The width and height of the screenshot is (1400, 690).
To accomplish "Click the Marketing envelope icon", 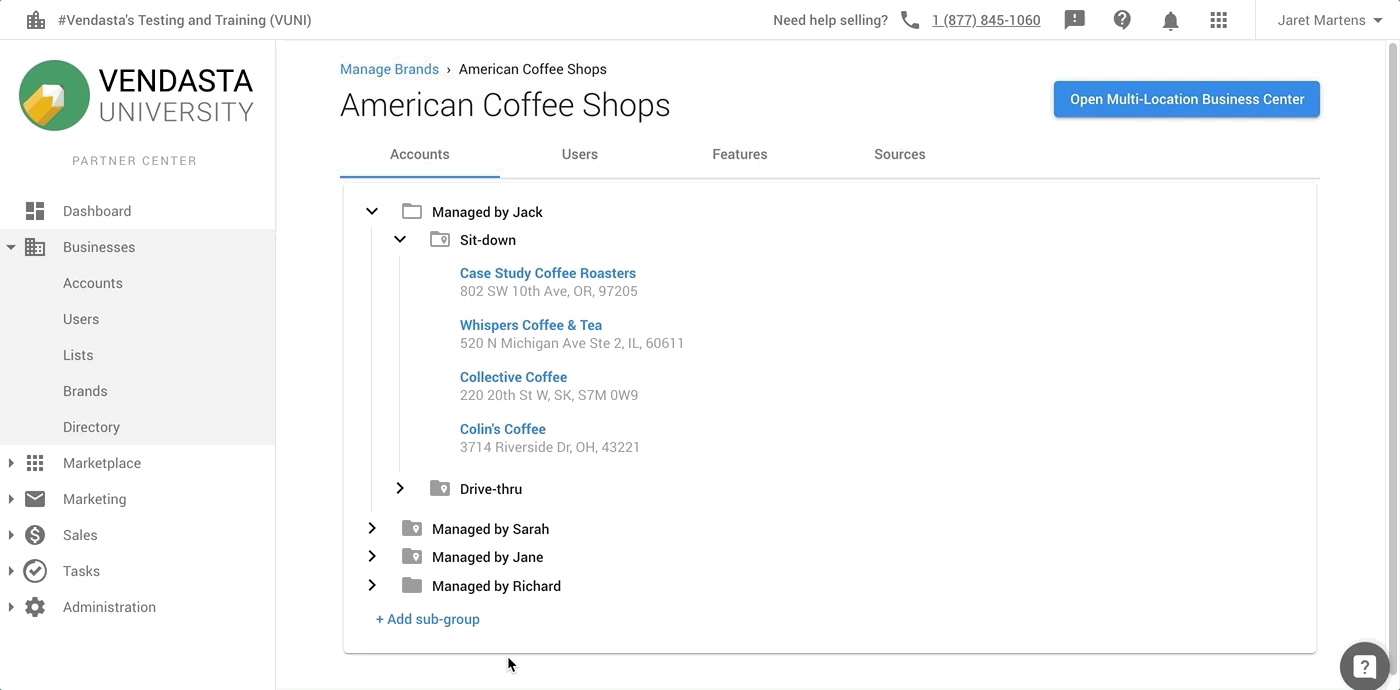I will [35, 499].
